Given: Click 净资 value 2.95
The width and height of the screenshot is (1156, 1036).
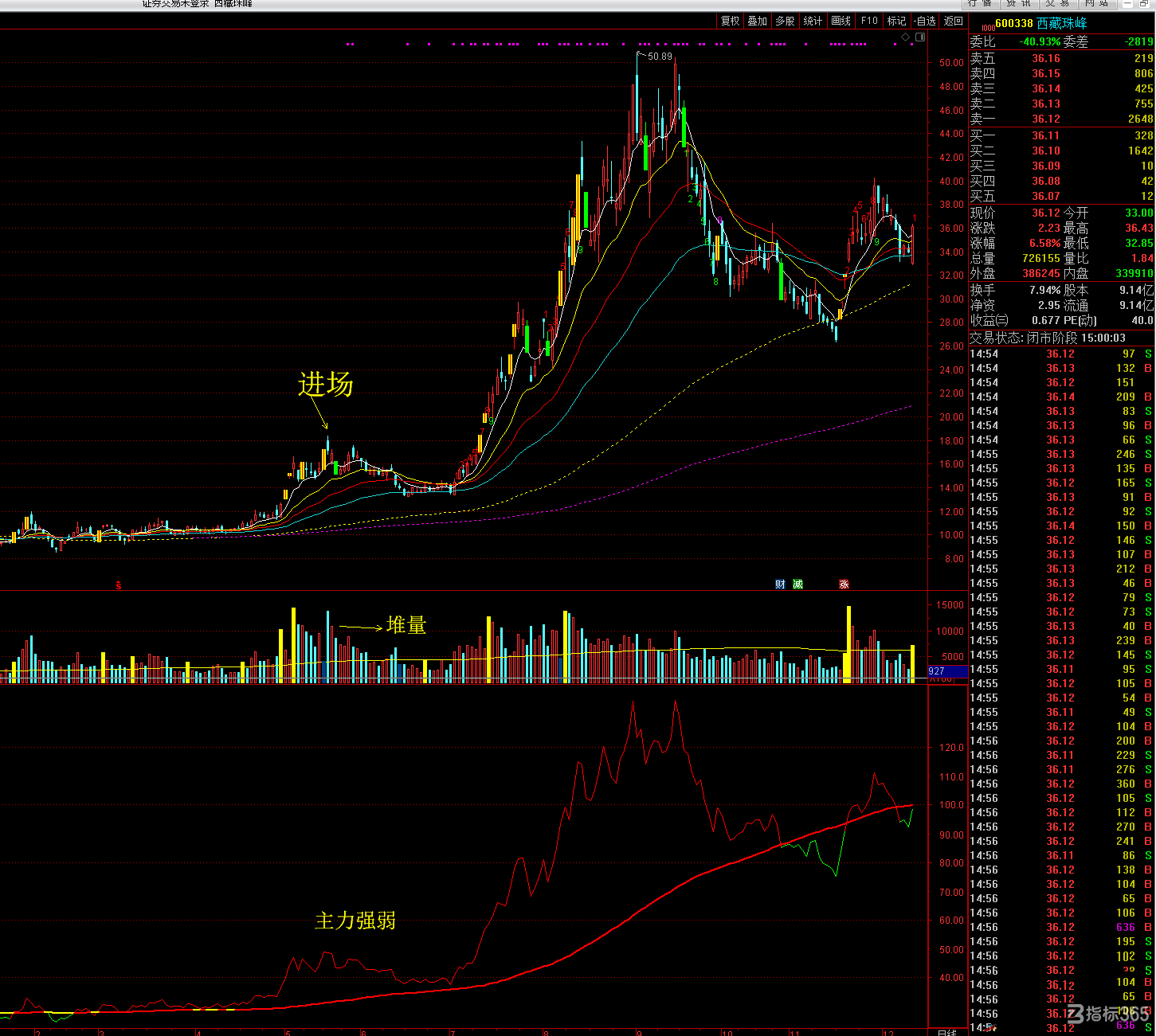Looking at the screenshot, I should coord(1049,305).
